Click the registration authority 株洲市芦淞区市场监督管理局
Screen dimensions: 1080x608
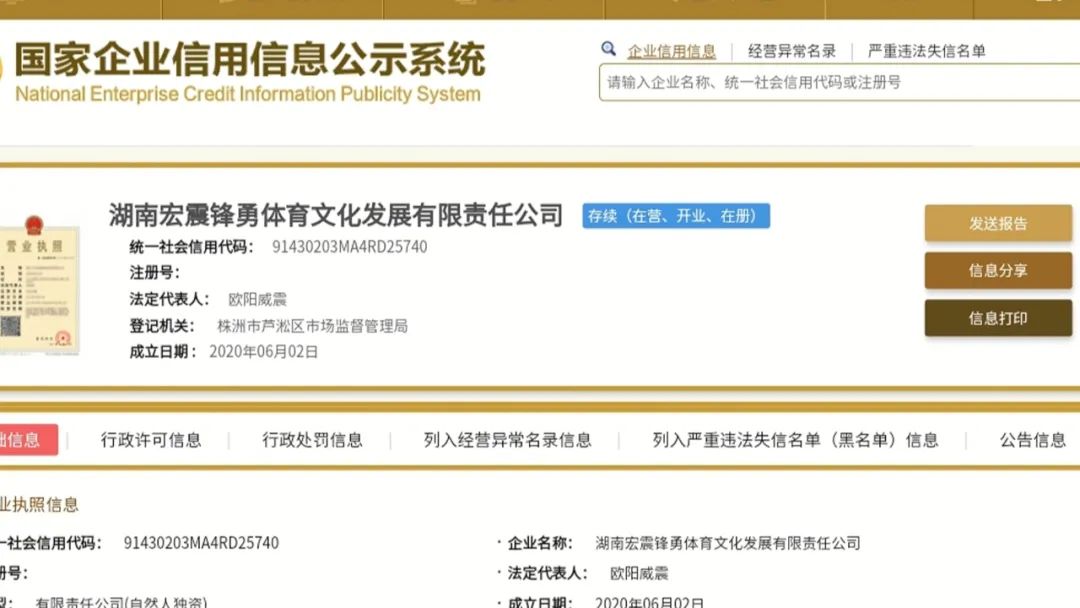tap(312, 326)
